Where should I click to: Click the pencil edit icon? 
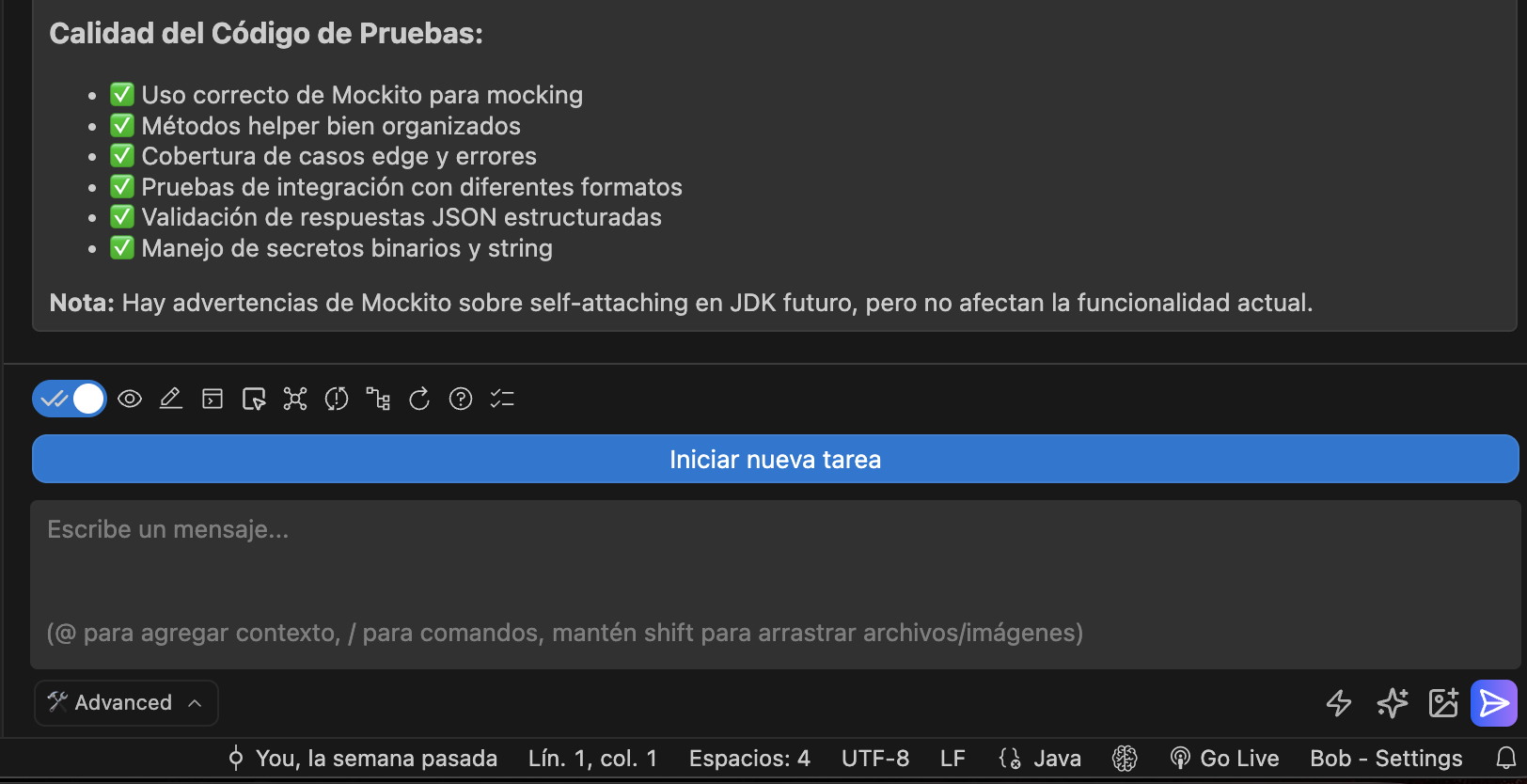tap(170, 399)
